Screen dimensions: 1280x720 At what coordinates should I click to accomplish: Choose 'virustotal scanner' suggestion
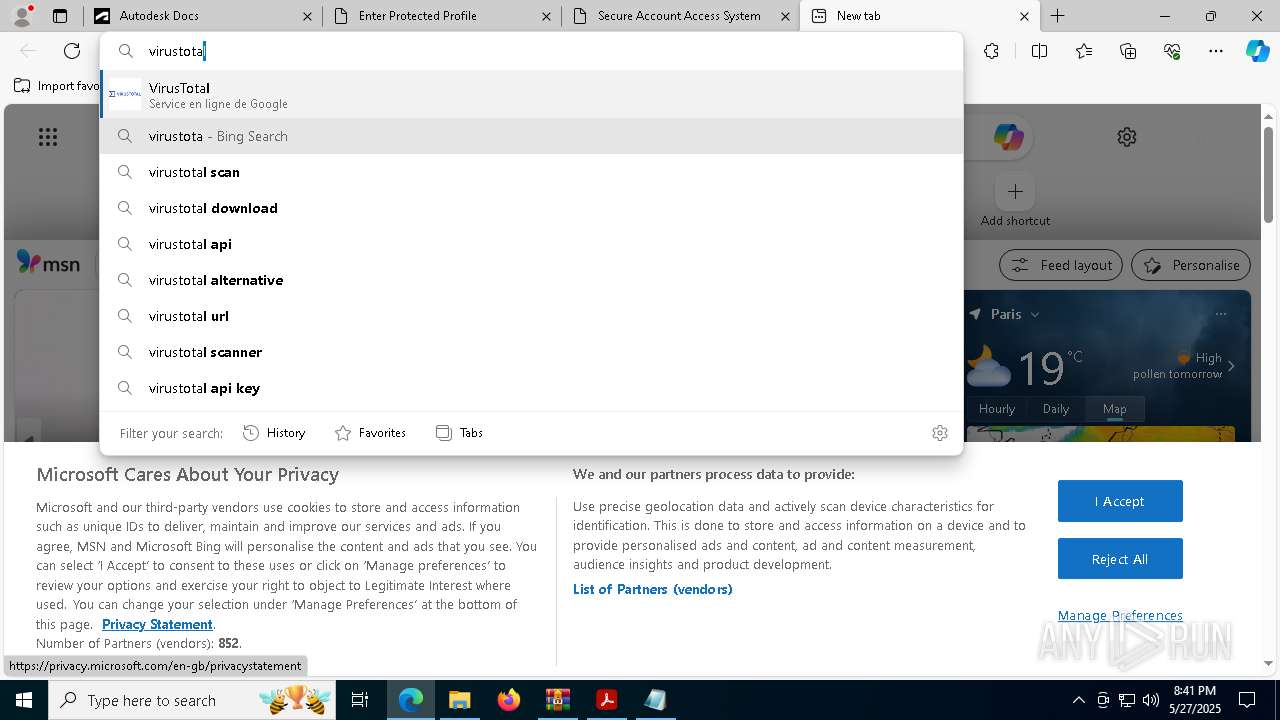tap(531, 352)
